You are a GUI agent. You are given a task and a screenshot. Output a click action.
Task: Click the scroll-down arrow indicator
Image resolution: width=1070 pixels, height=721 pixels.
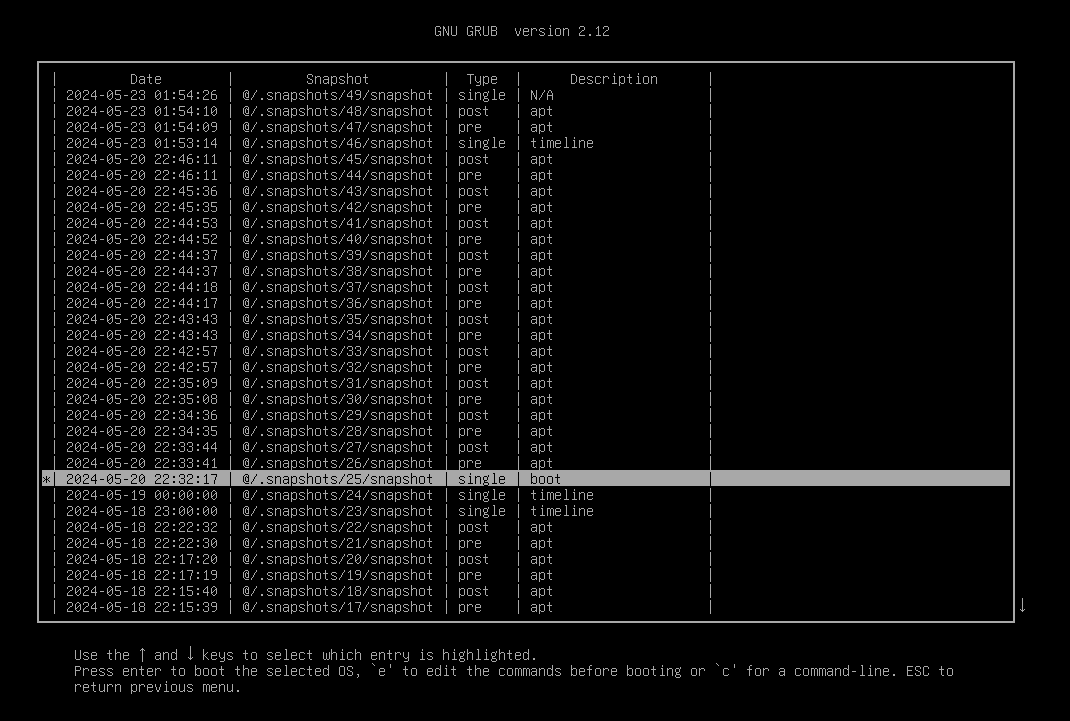1022,605
